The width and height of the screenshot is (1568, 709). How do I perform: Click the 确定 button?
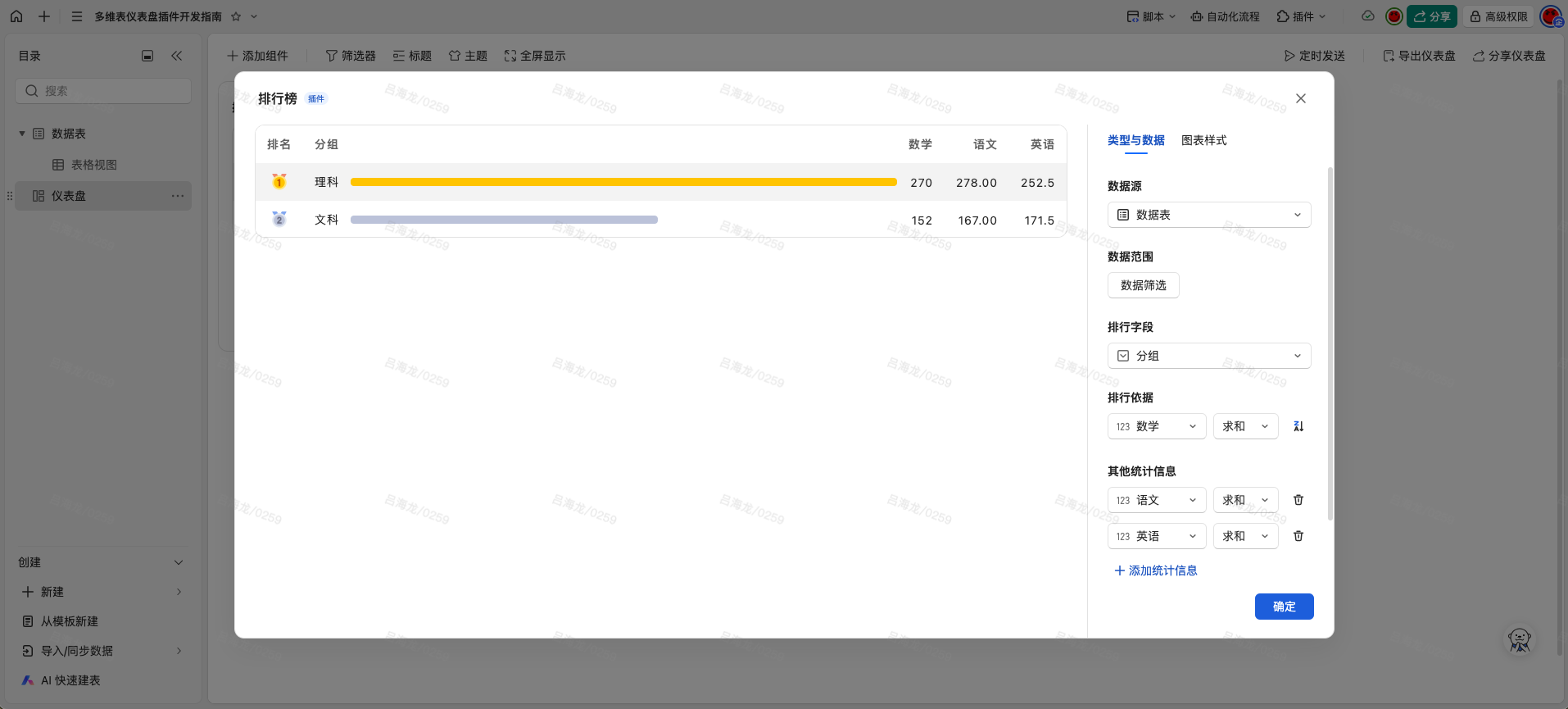pos(1284,607)
